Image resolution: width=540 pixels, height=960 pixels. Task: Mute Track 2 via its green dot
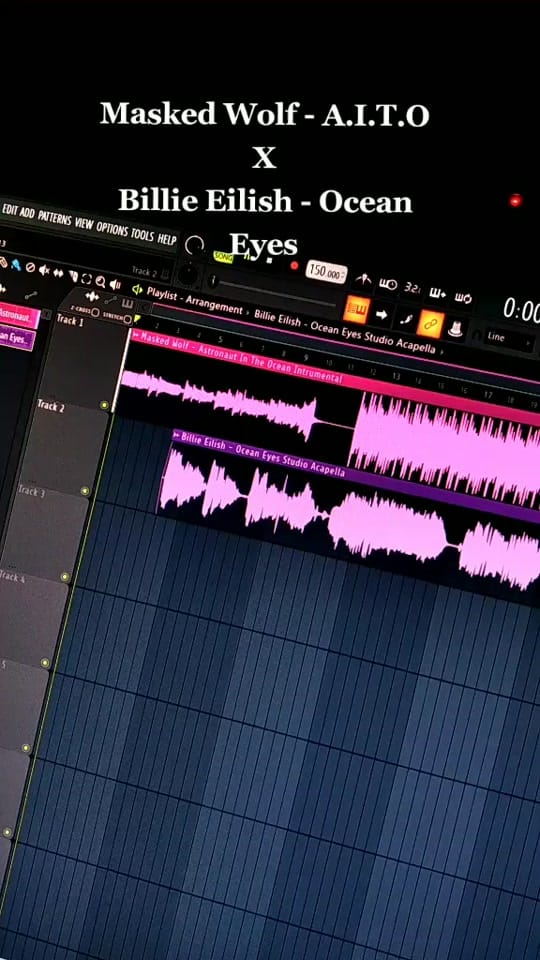tap(85, 491)
